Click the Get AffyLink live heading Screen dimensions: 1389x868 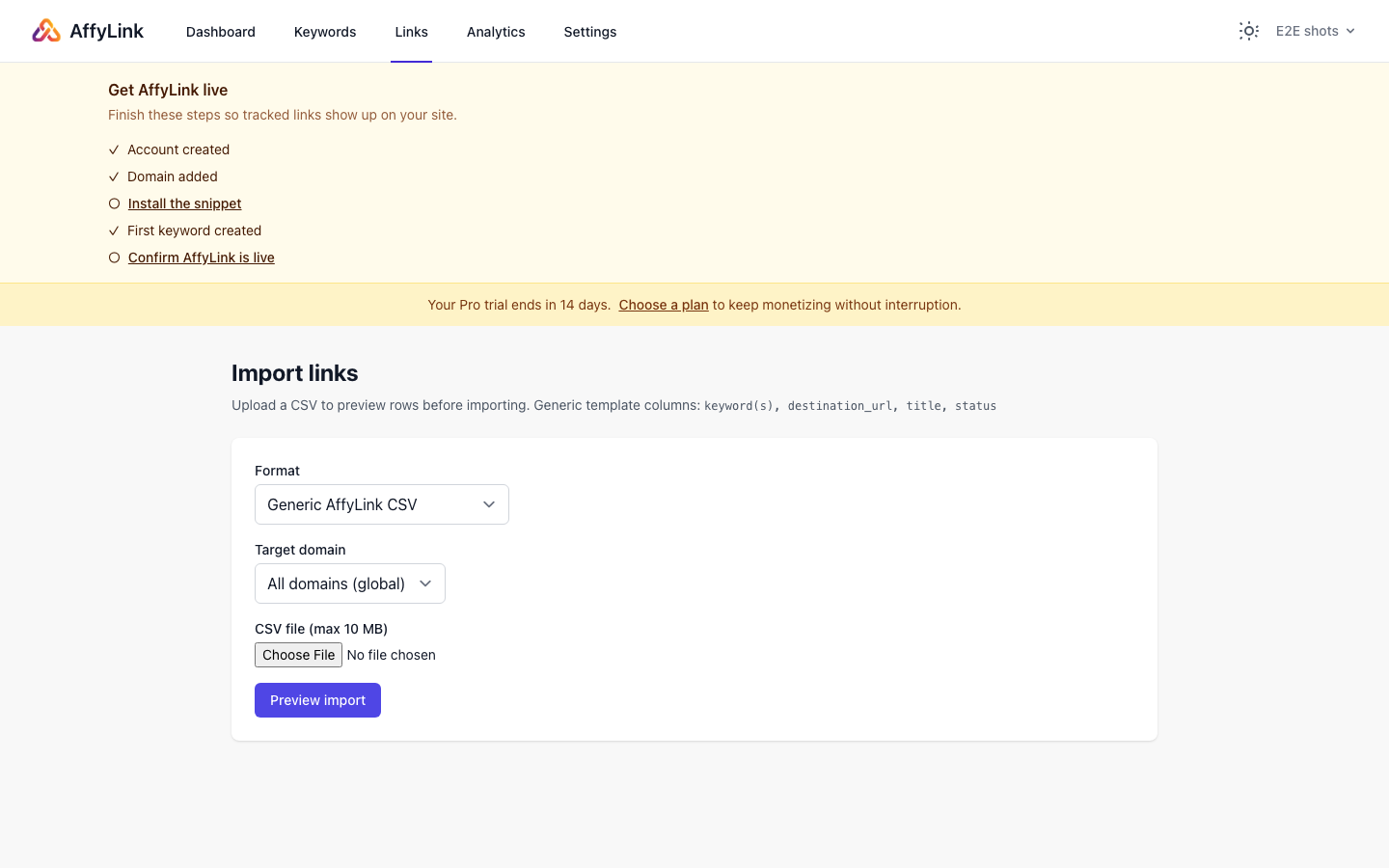pos(168,90)
